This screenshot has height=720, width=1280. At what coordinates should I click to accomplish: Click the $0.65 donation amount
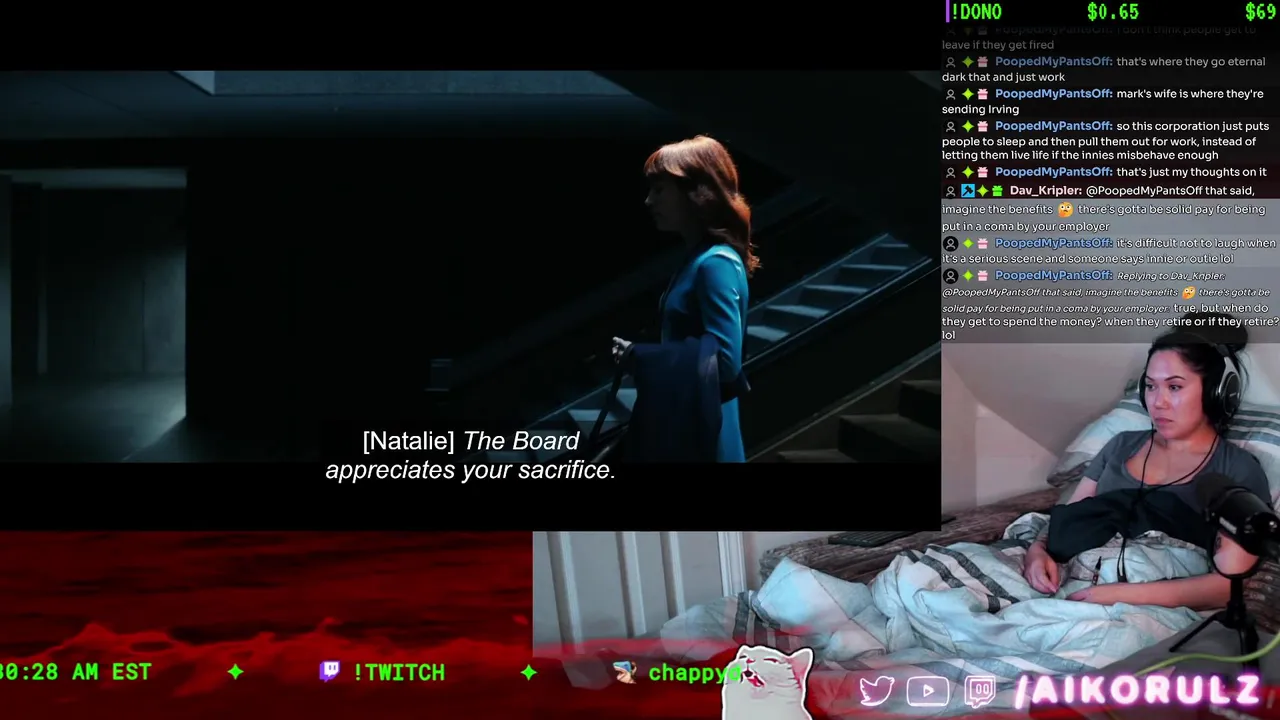tap(1113, 12)
